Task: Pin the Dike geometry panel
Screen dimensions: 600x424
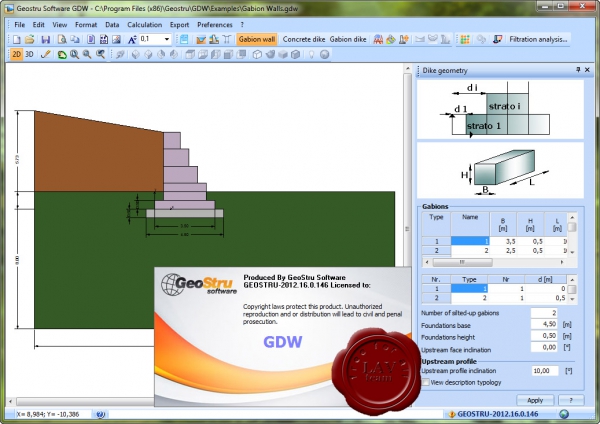Action: coord(578,70)
